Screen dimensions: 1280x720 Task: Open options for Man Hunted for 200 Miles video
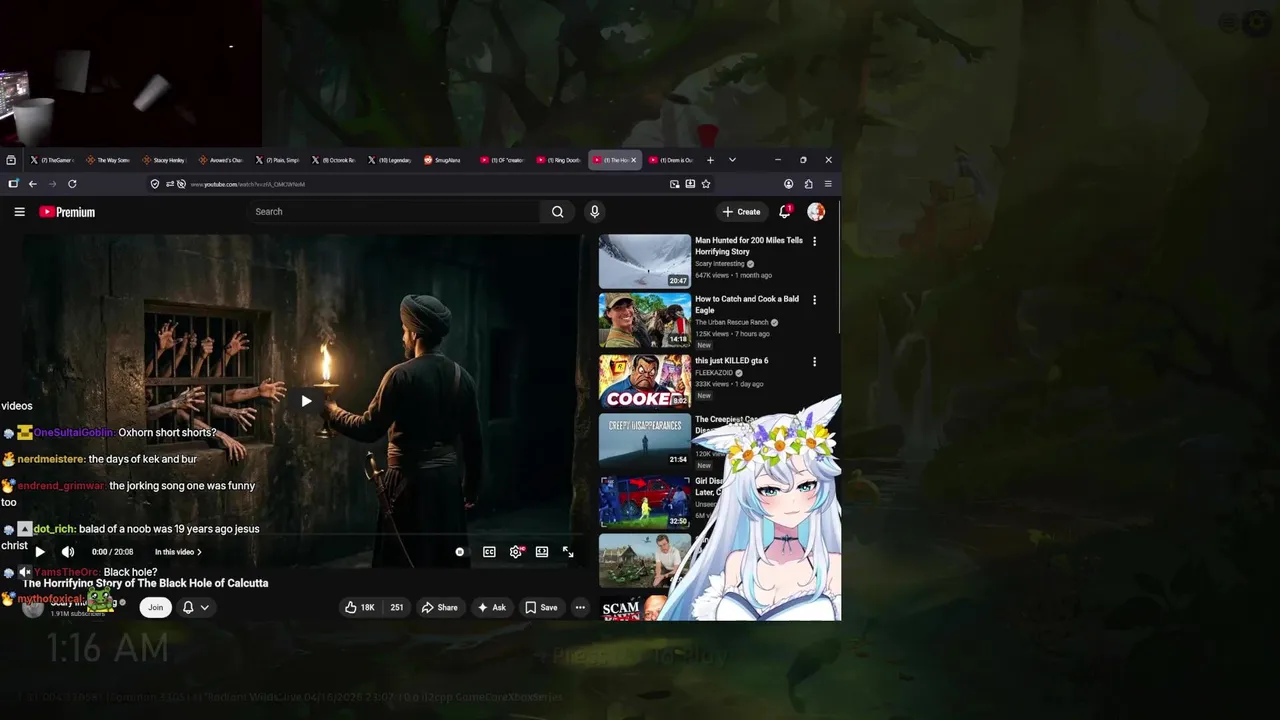(814, 241)
